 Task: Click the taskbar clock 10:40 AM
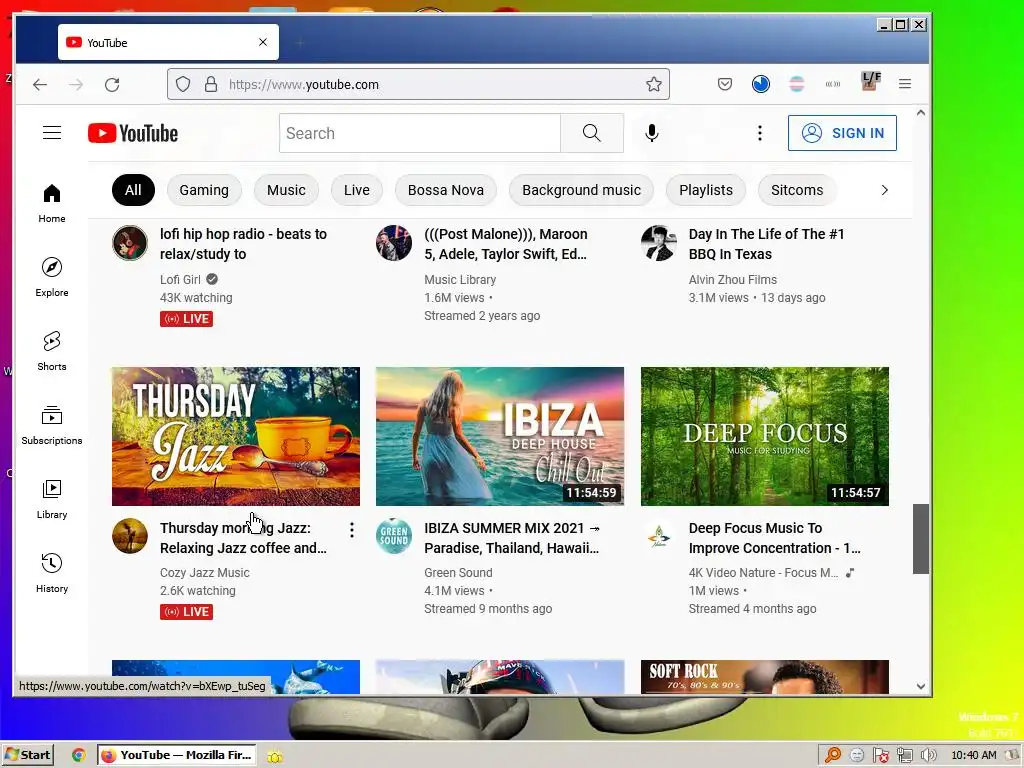[x=974, y=756]
